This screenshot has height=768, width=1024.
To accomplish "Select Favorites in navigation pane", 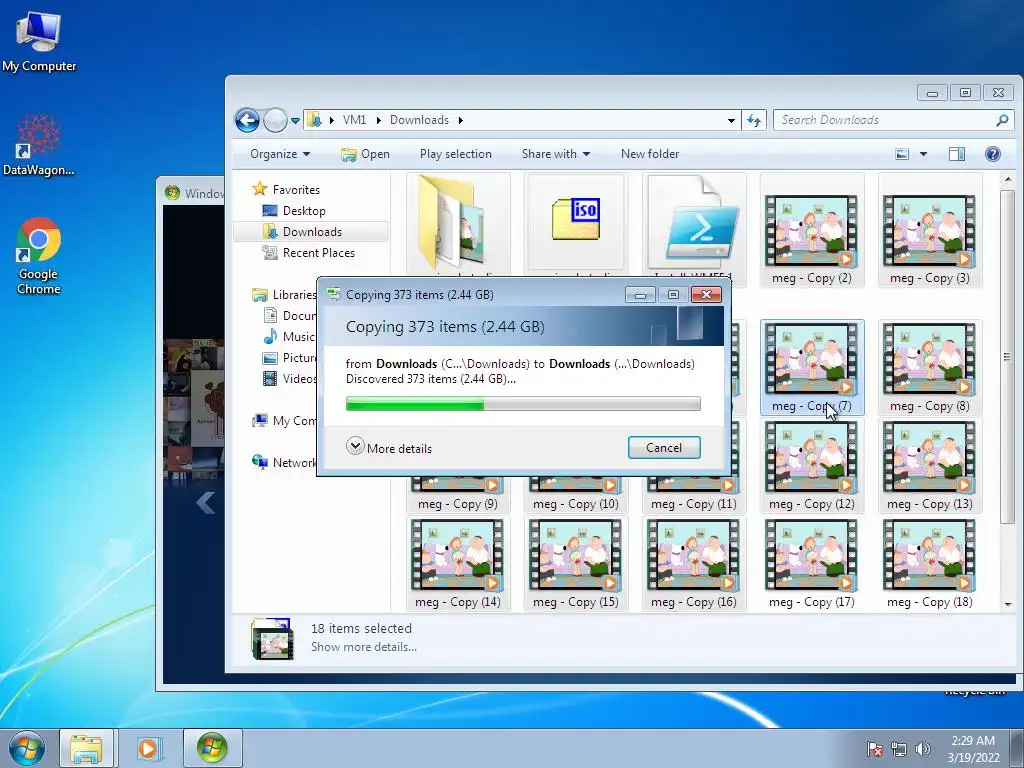I will [287, 189].
